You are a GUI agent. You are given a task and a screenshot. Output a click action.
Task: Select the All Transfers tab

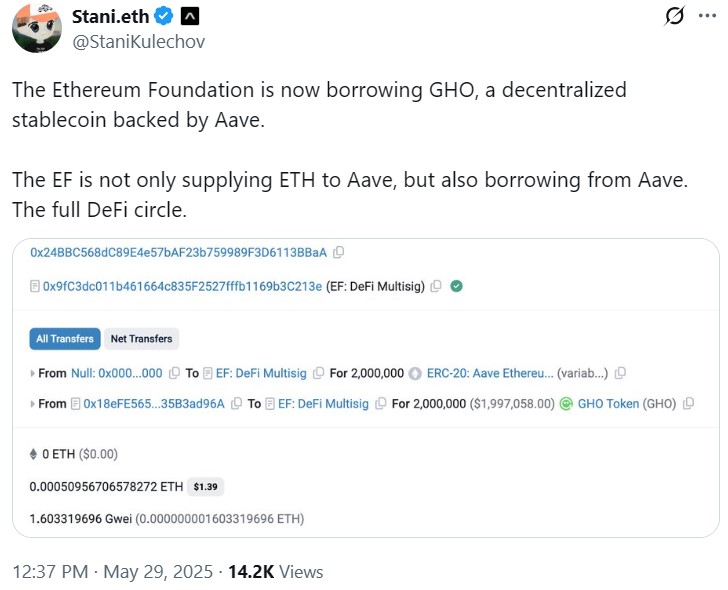point(65,339)
